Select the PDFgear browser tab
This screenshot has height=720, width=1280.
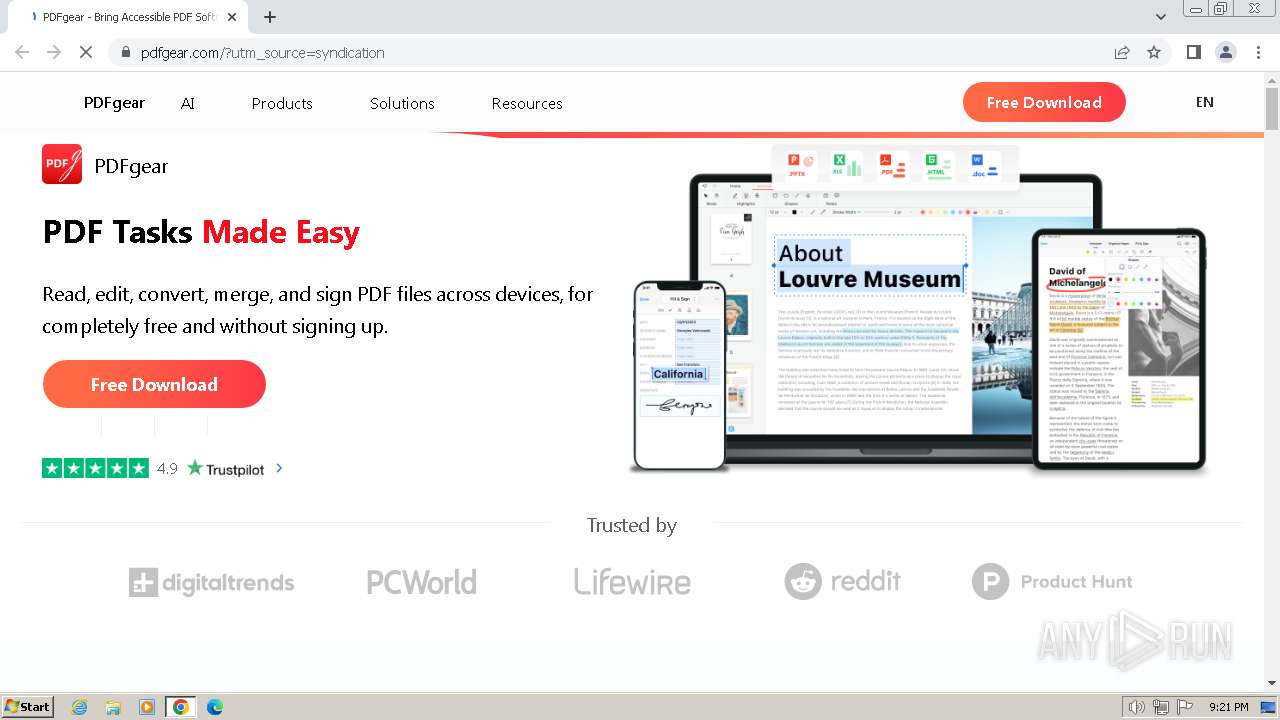(130, 17)
